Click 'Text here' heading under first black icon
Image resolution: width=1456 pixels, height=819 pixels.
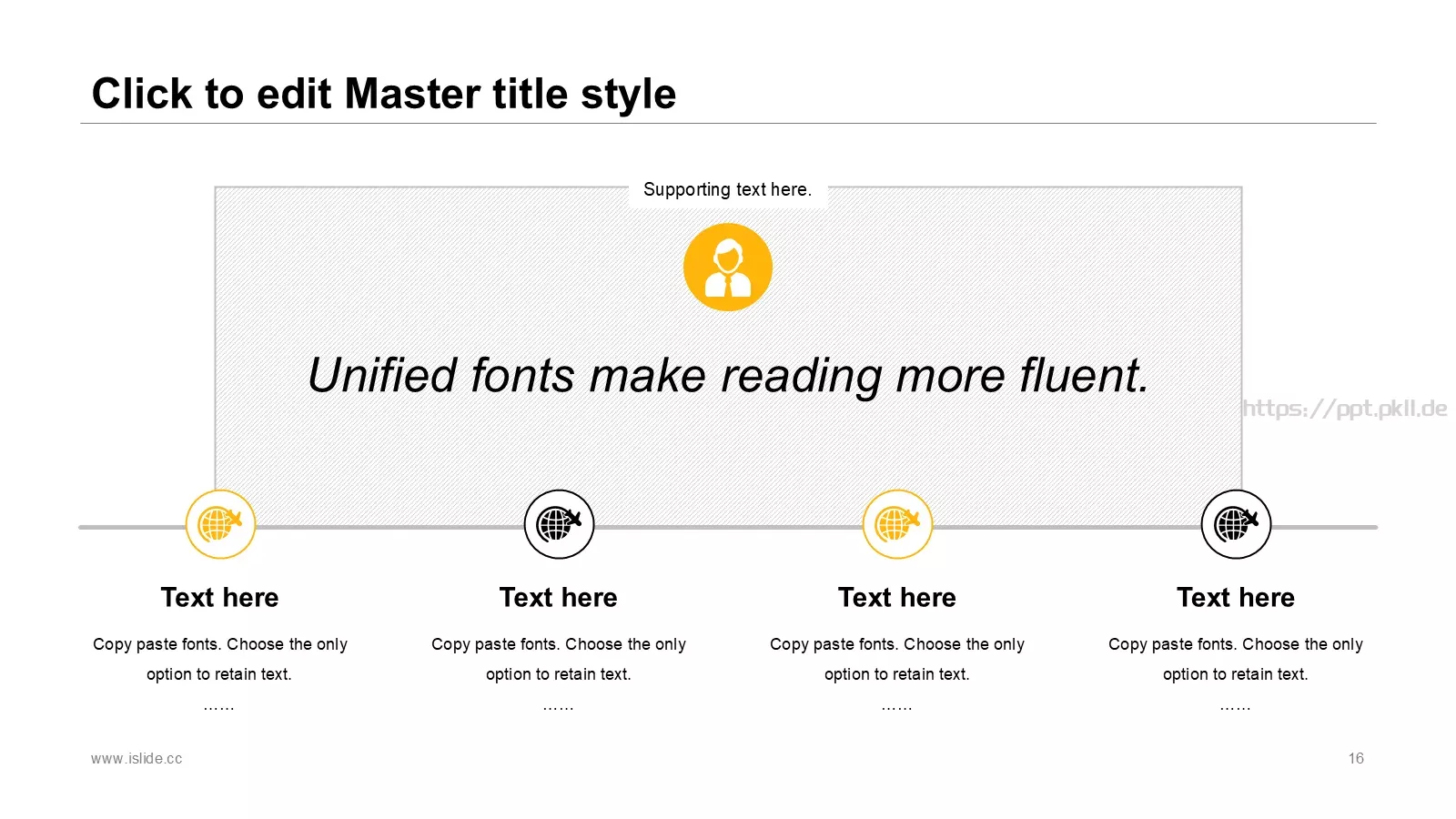coord(559,598)
